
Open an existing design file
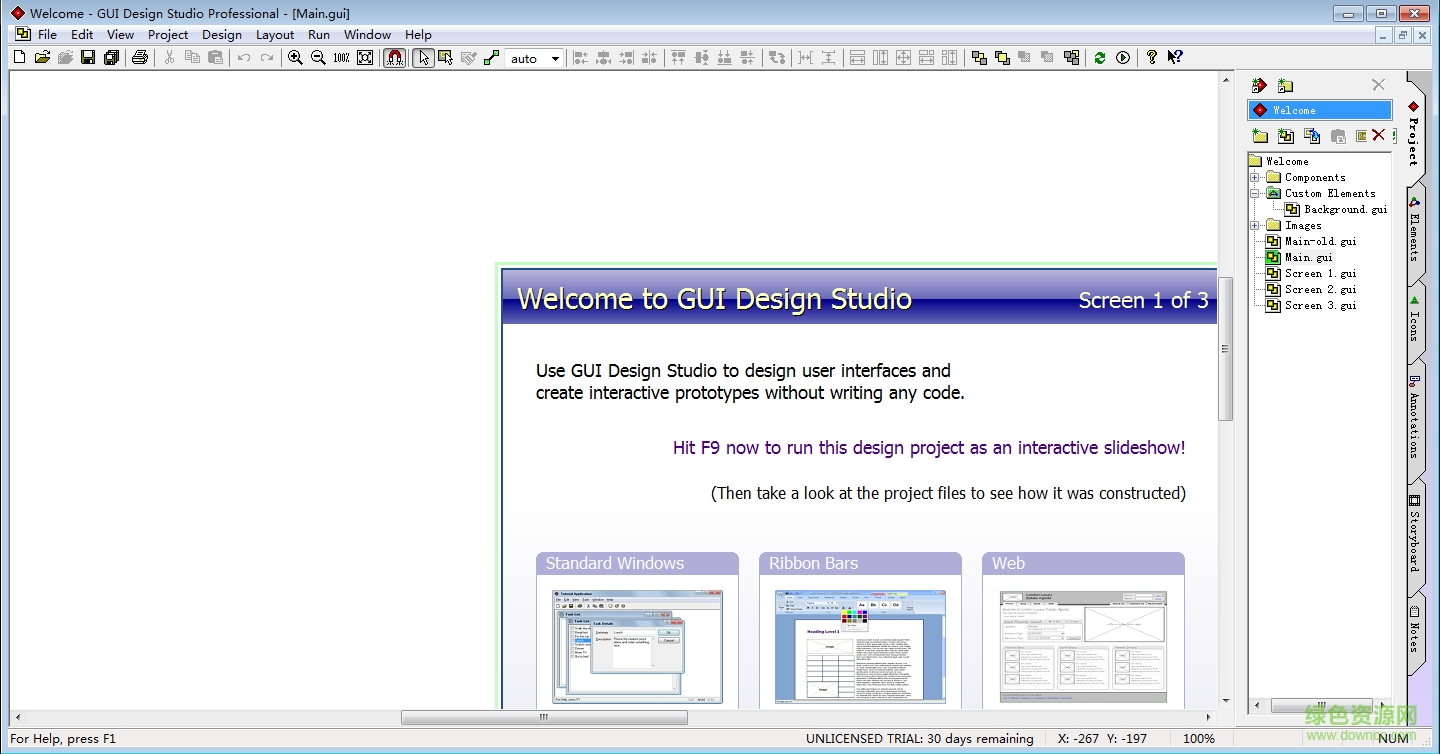[42, 57]
